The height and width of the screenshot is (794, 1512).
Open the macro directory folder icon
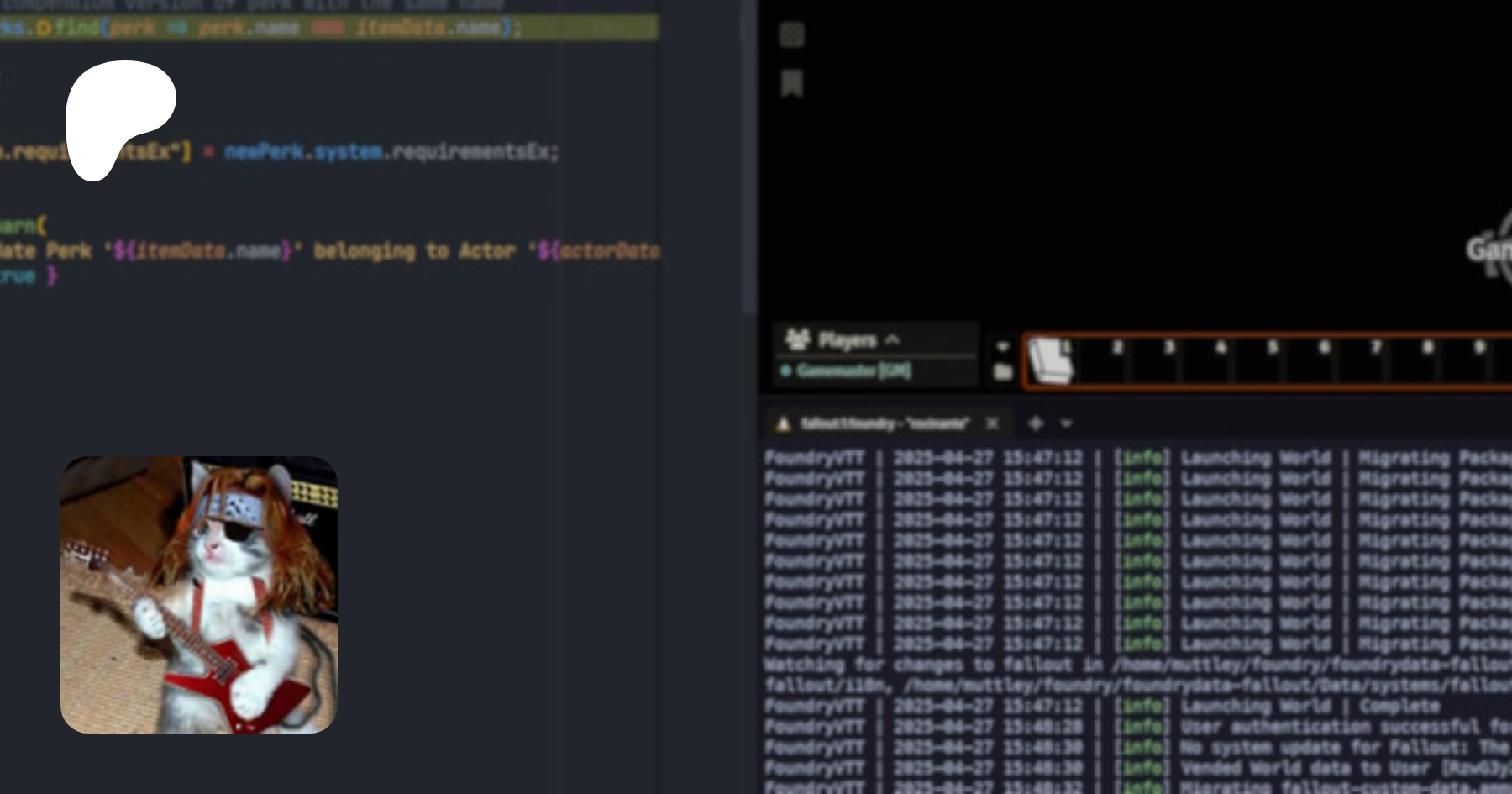click(x=1002, y=371)
